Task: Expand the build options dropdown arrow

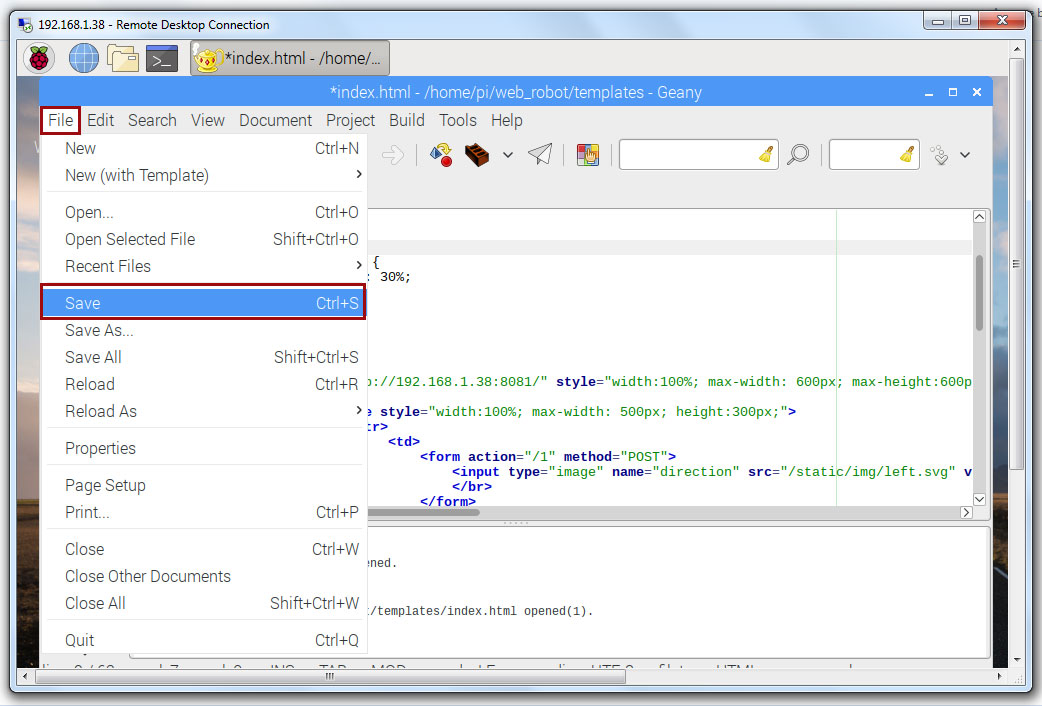Action: (x=508, y=155)
